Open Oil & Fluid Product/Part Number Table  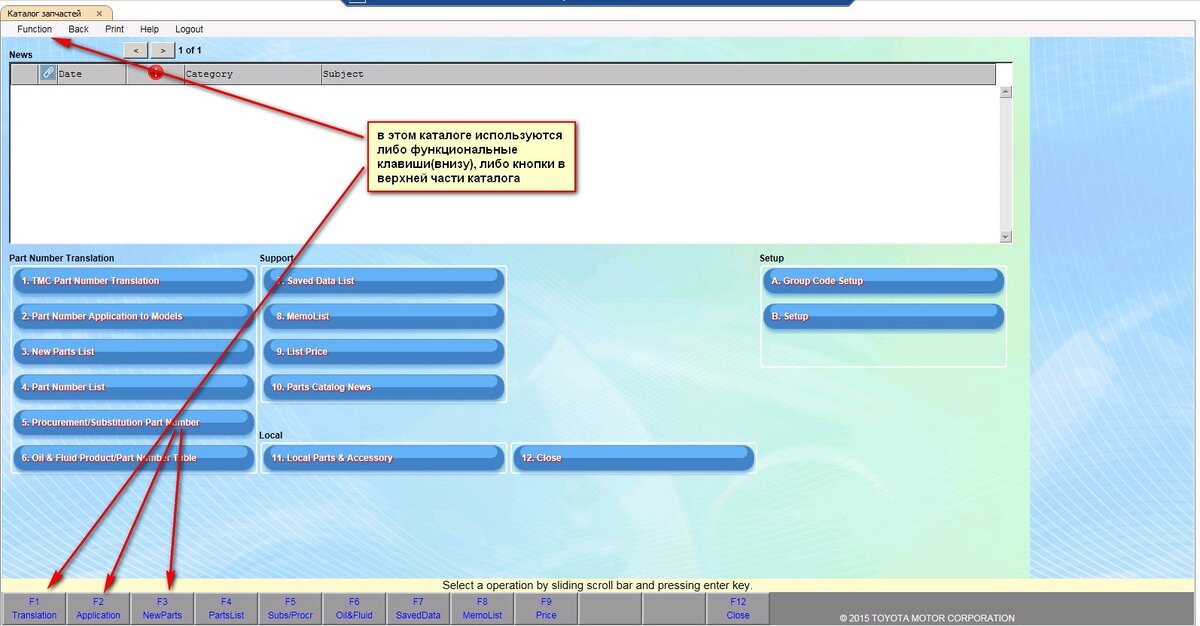point(134,458)
